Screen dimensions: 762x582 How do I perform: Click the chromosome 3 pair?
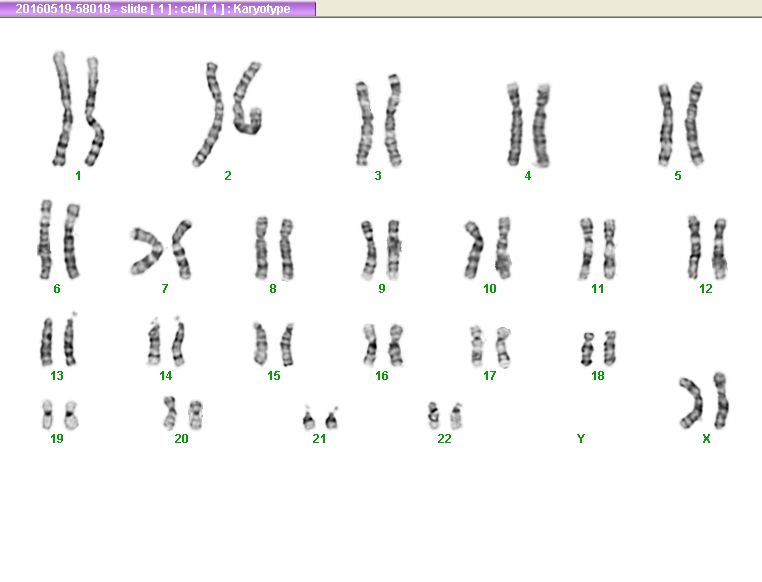pos(379,120)
